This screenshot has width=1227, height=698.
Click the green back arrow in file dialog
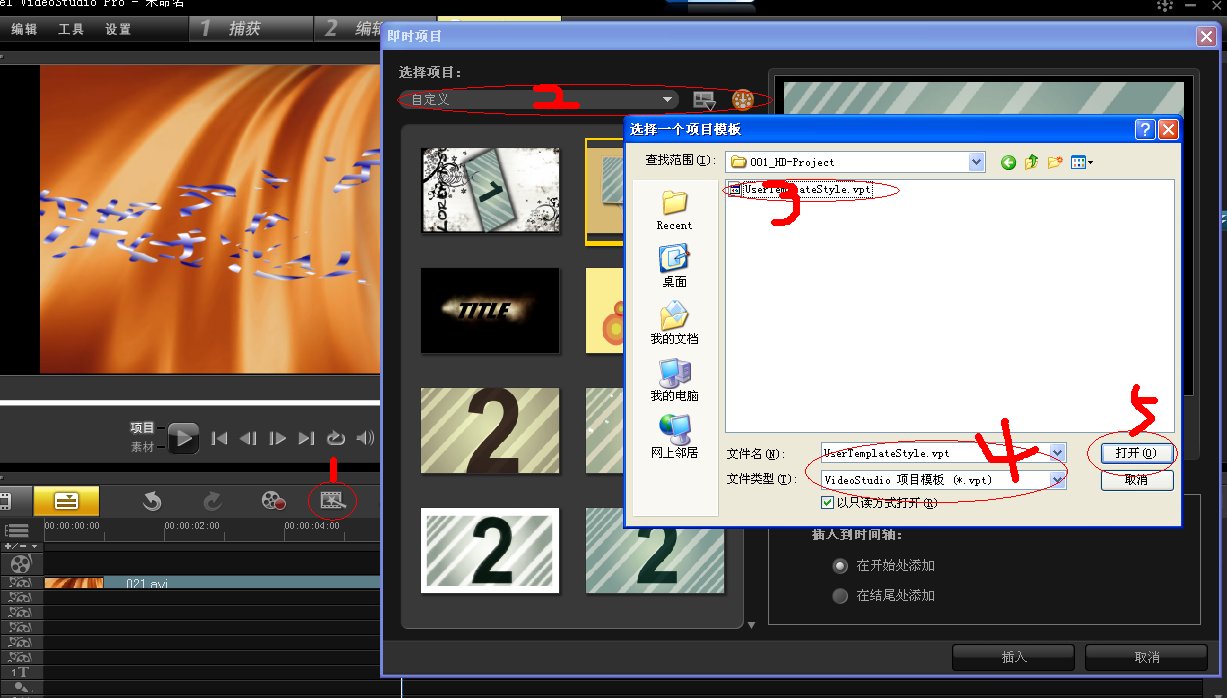click(1008, 162)
